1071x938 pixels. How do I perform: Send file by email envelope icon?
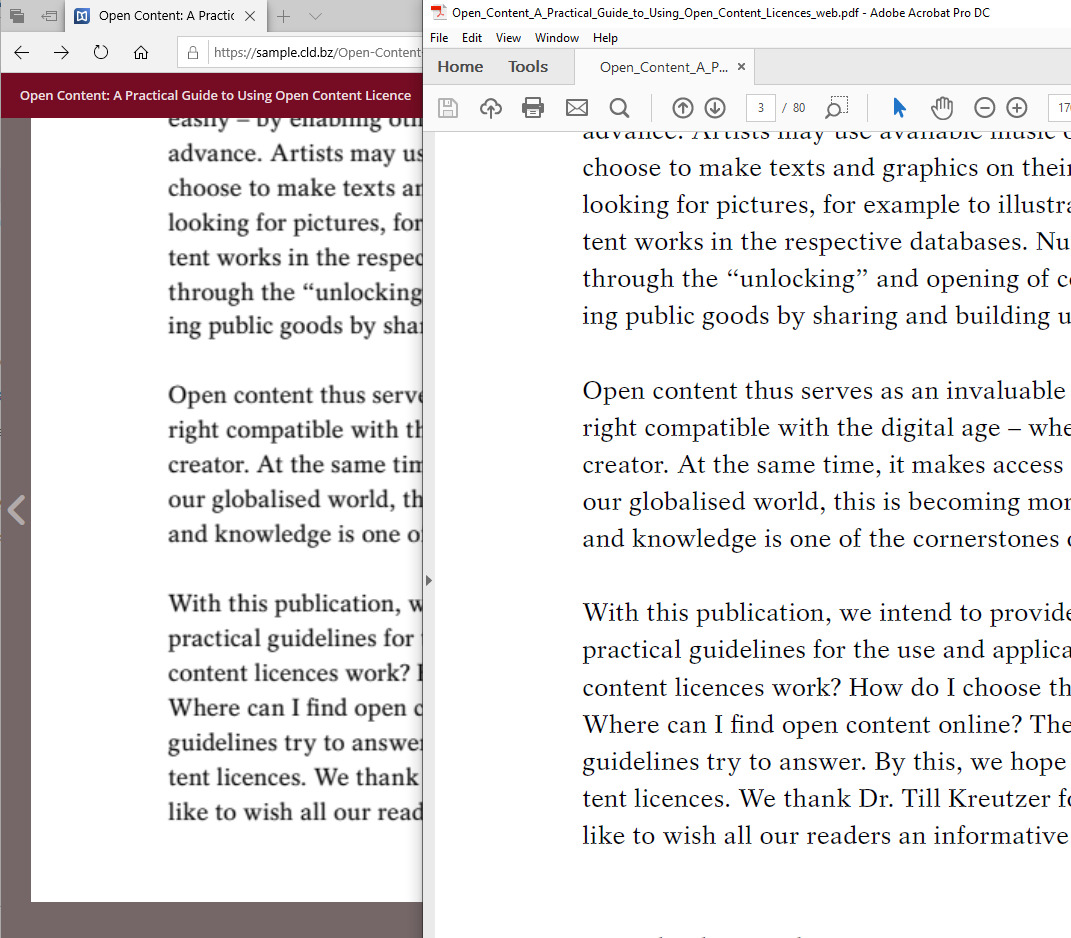(x=576, y=108)
